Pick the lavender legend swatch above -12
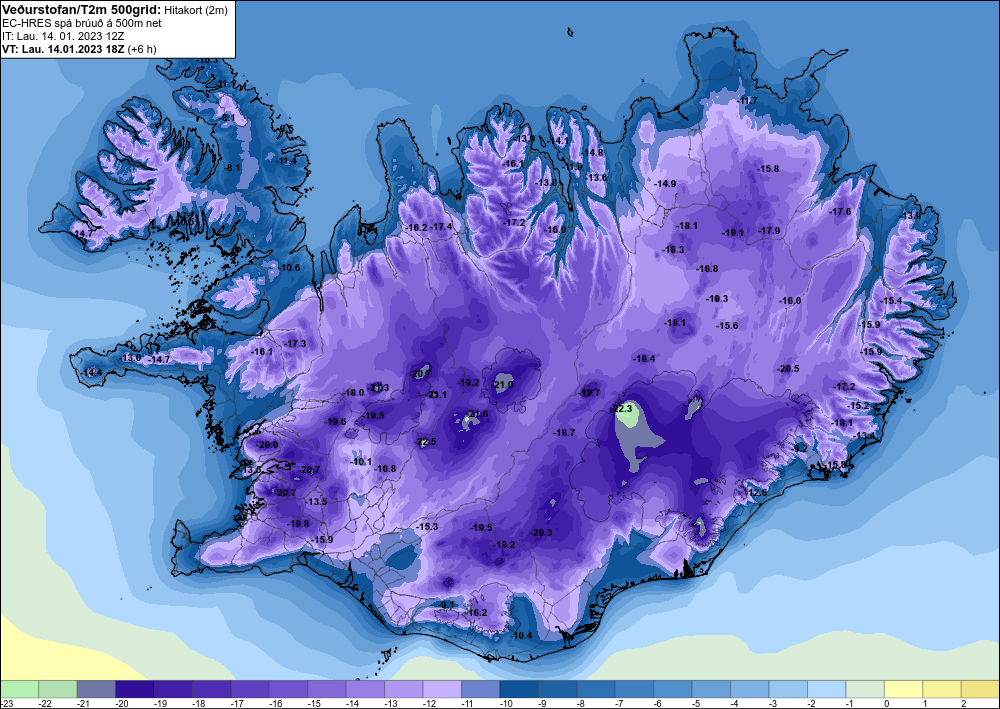 [x=442, y=689]
